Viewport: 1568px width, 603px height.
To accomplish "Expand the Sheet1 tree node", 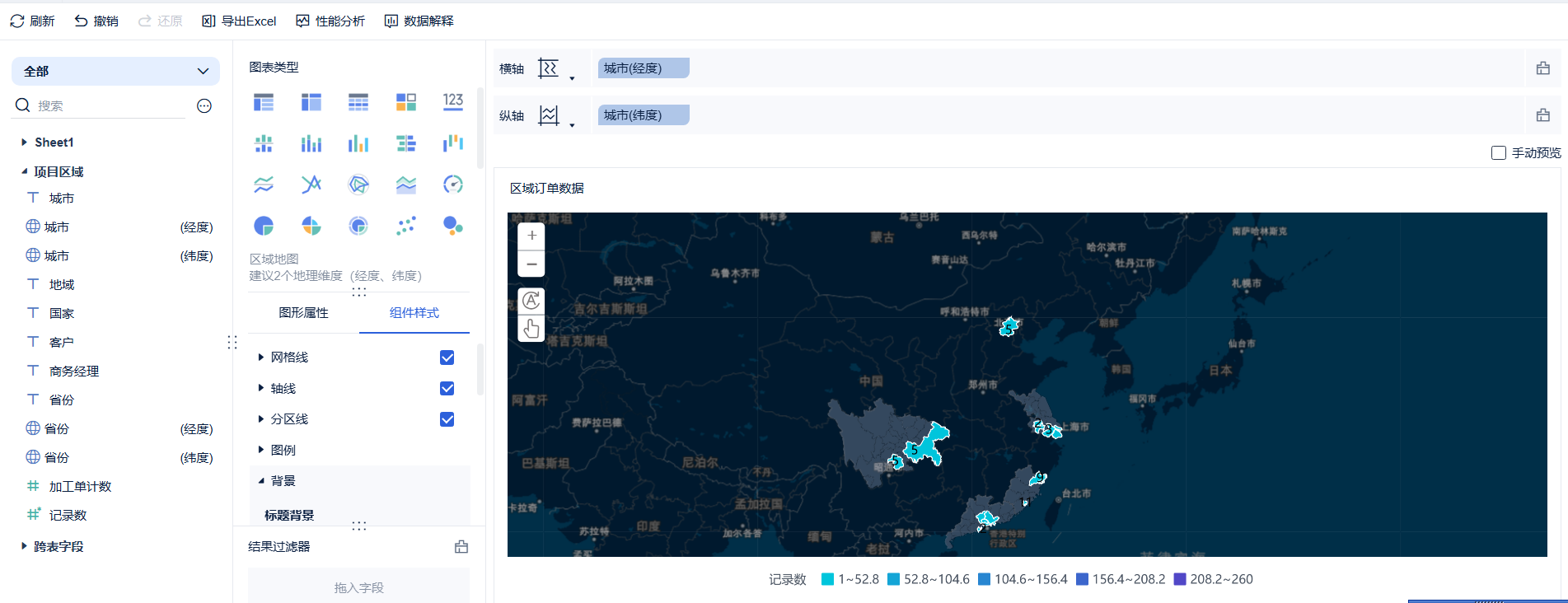I will click(24, 143).
